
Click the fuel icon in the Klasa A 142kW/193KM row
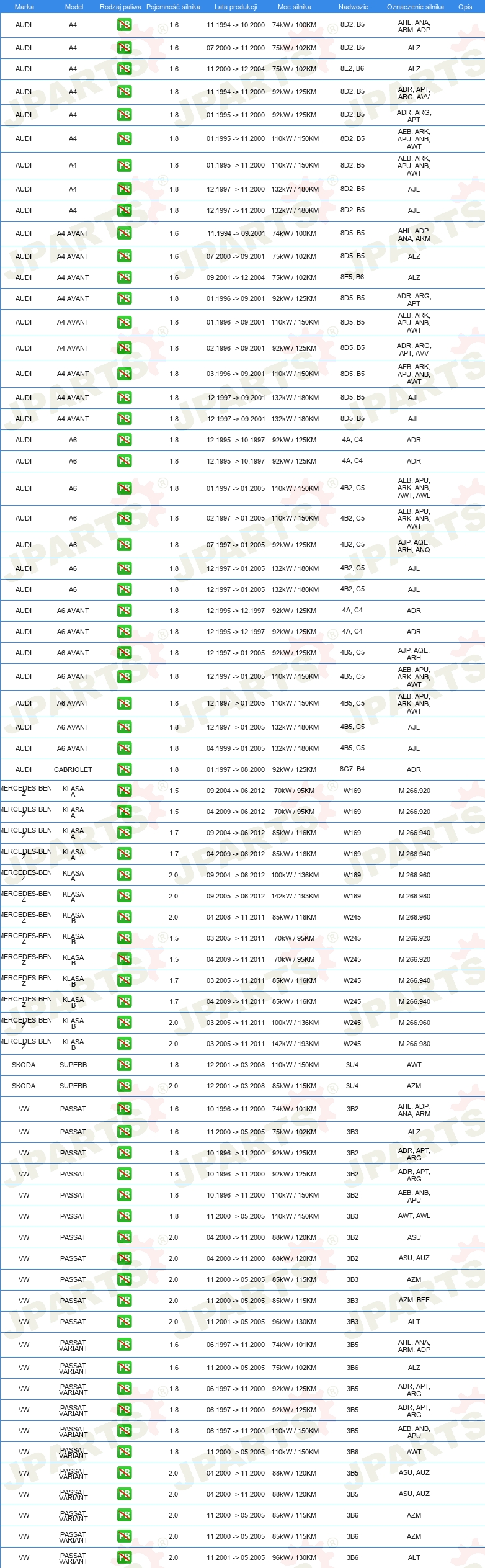(124, 896)
